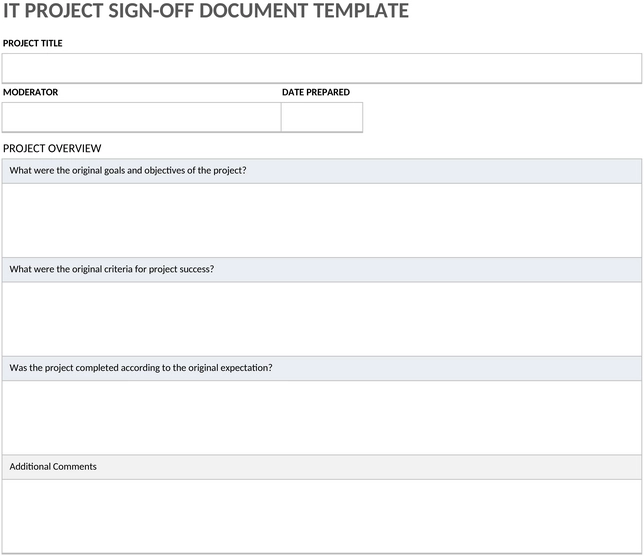
Task: Click the Date Prepared field
Action: click(x=322, y=117)
